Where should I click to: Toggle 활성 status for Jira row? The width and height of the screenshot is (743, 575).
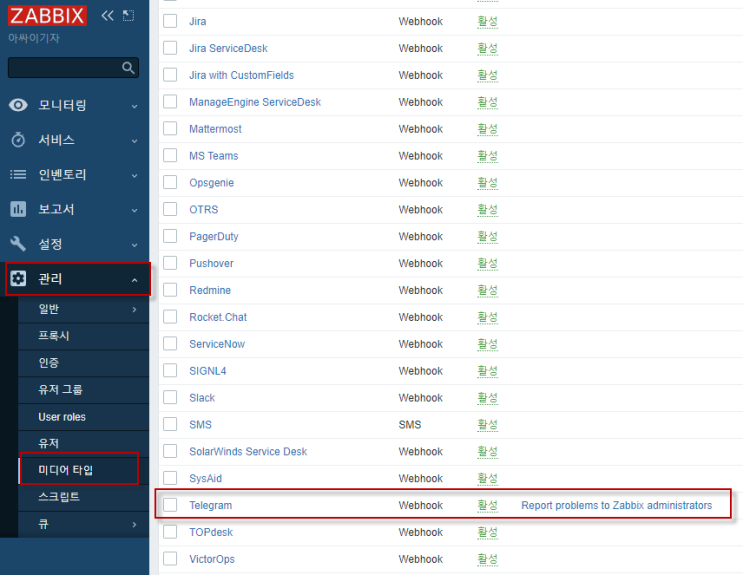click(488, 21)
